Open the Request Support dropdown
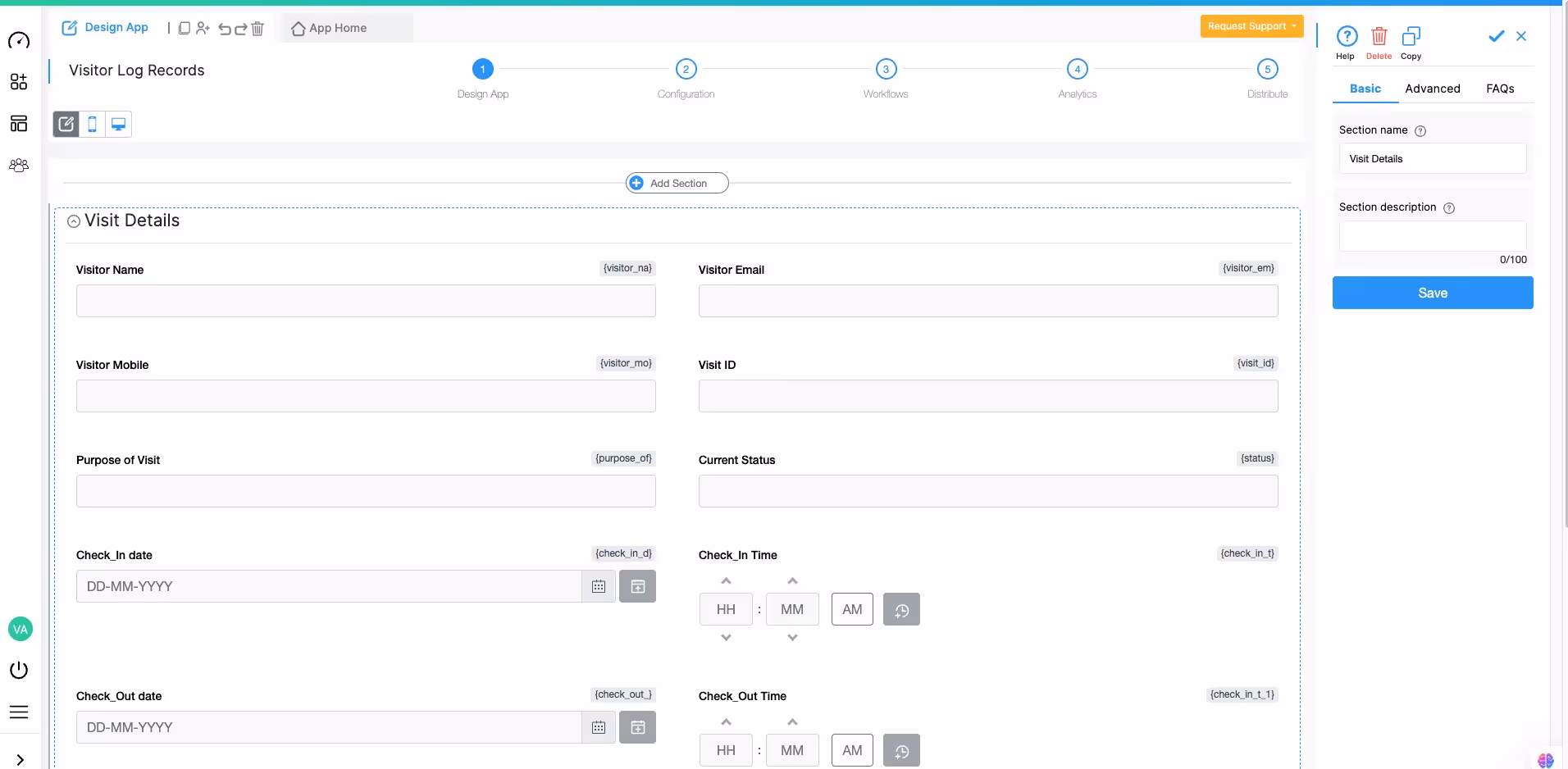The image size is (1568, 769). [x=1252, y=25]
